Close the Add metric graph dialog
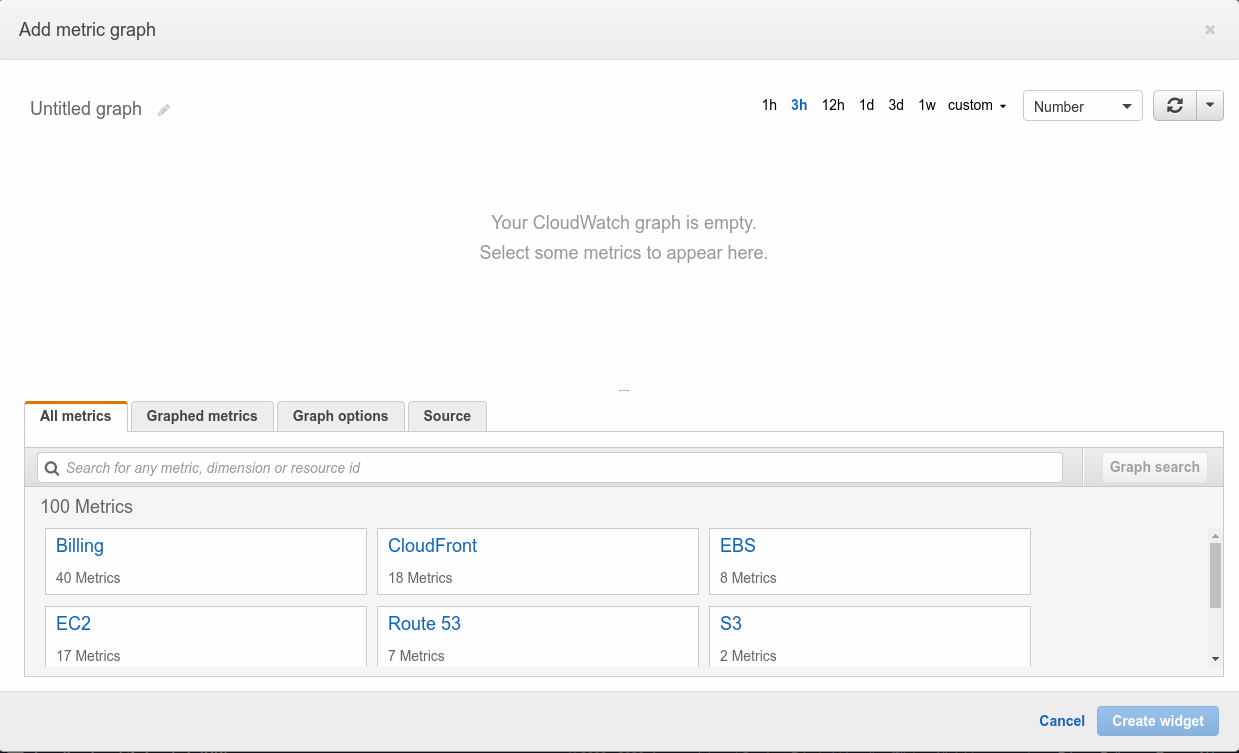The image size is (1239, 753). [1210, 30]
